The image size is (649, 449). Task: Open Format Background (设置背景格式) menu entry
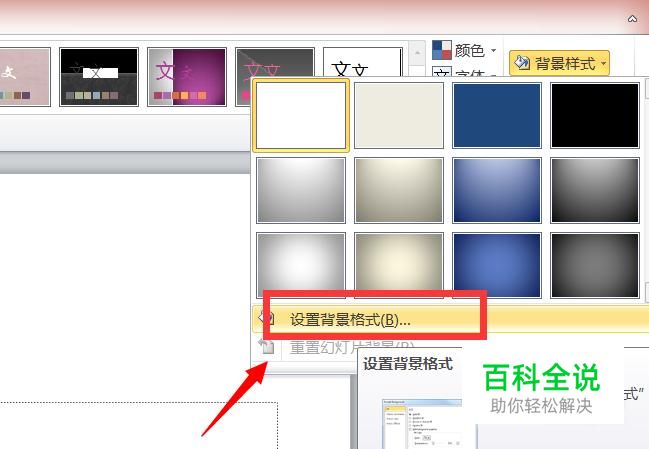450,319
